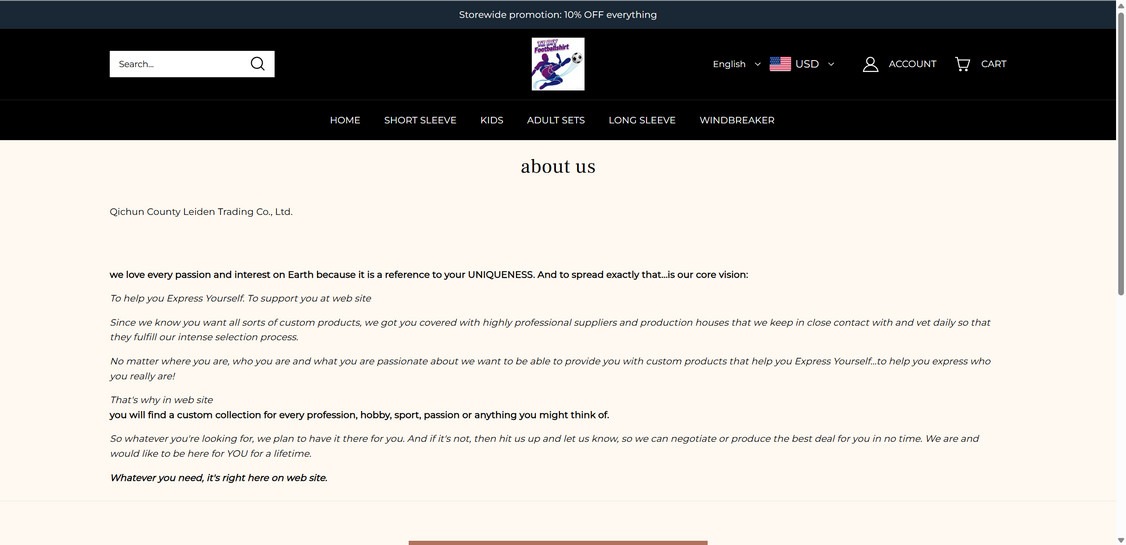Open the LONG SLEEVE category

pyautogui.click(x=642, y=120)
